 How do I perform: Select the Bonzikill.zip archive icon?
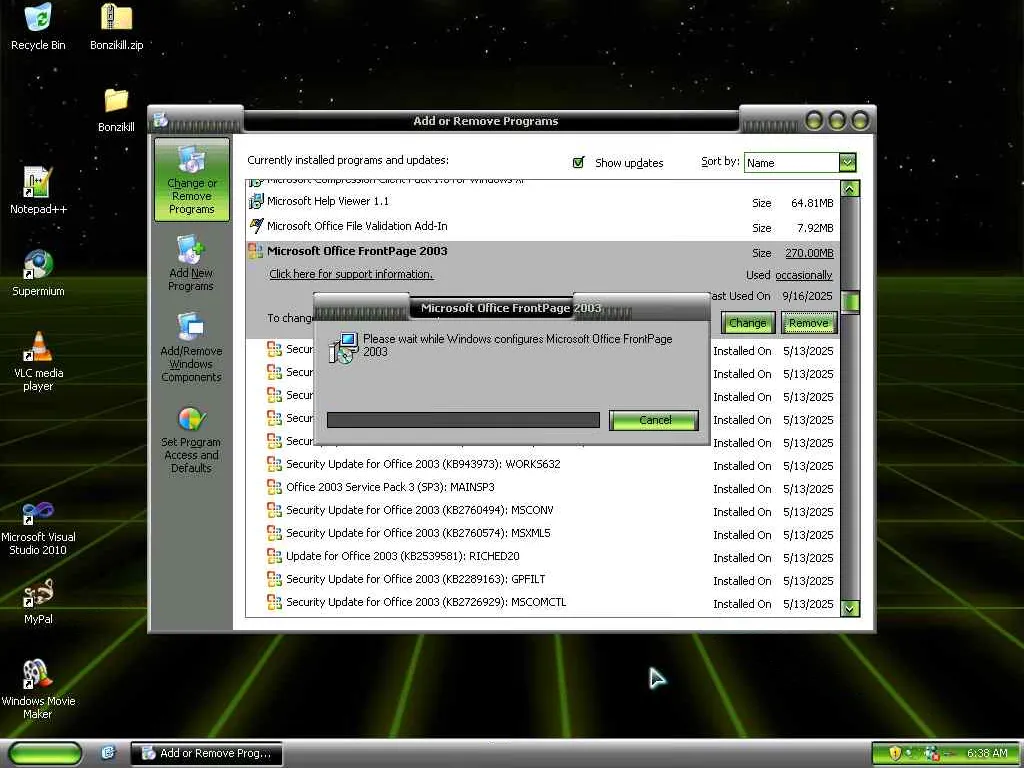pyautogui.click(x=116, y=27)
